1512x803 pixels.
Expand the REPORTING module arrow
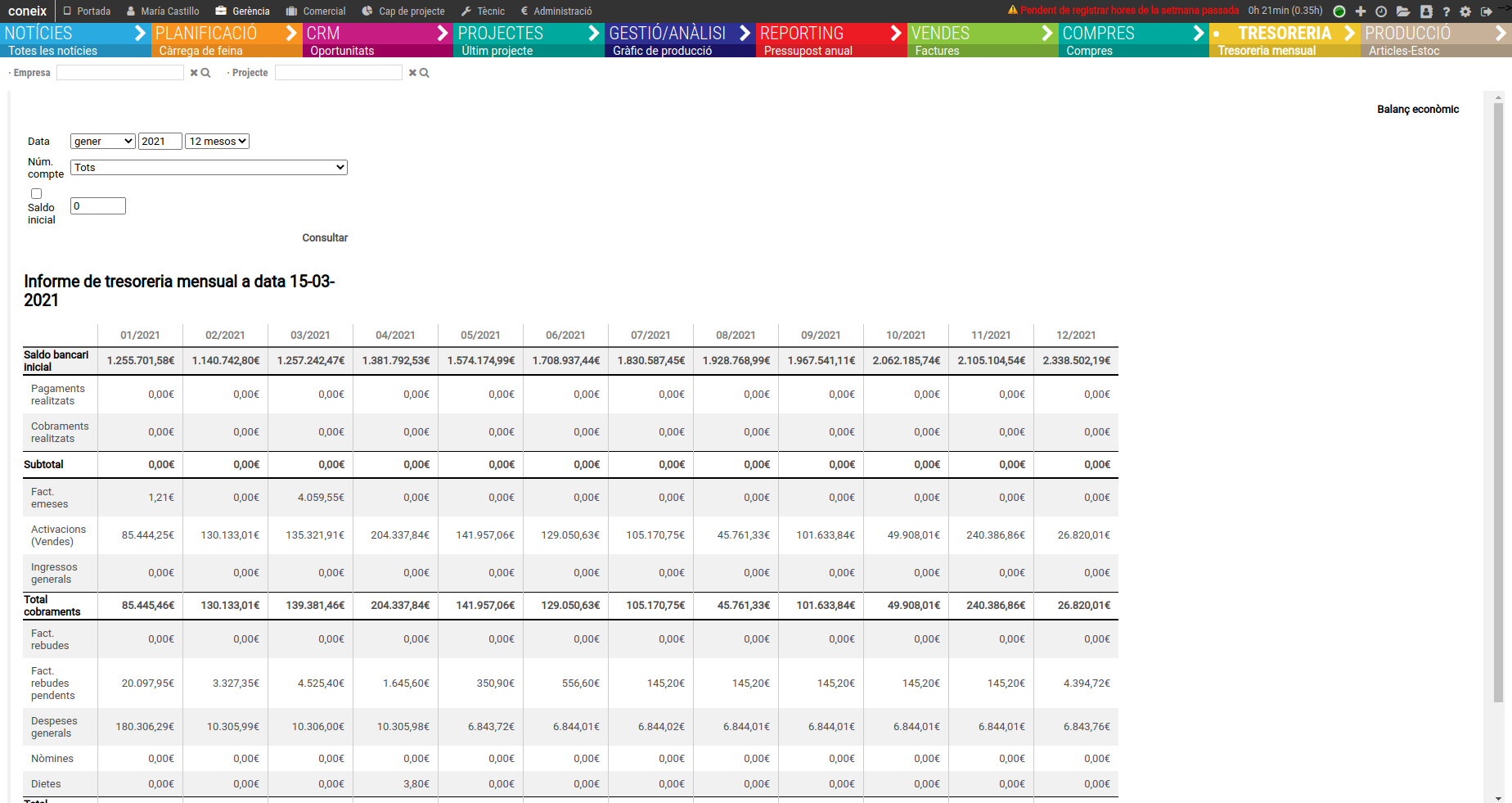[896, 33]
